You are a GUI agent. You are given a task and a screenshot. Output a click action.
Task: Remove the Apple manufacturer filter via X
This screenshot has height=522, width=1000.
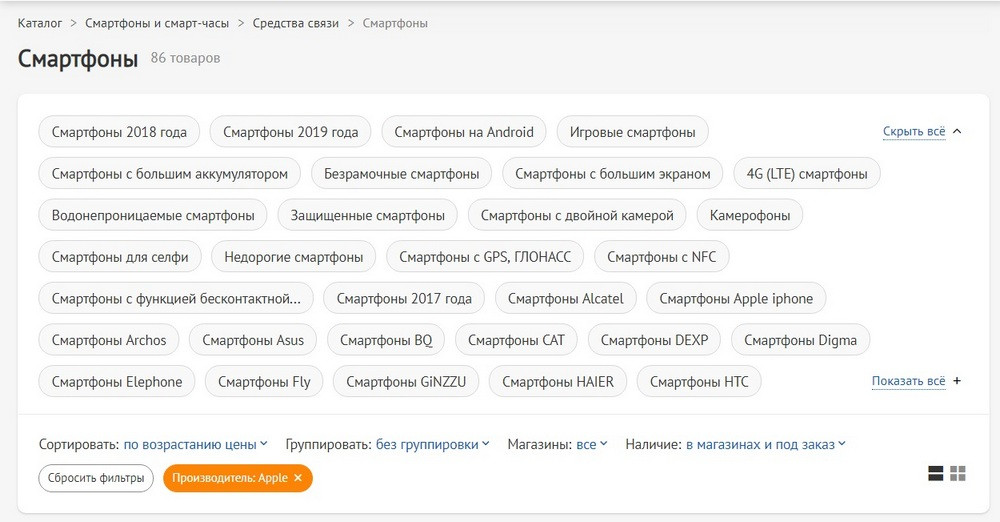298,478
